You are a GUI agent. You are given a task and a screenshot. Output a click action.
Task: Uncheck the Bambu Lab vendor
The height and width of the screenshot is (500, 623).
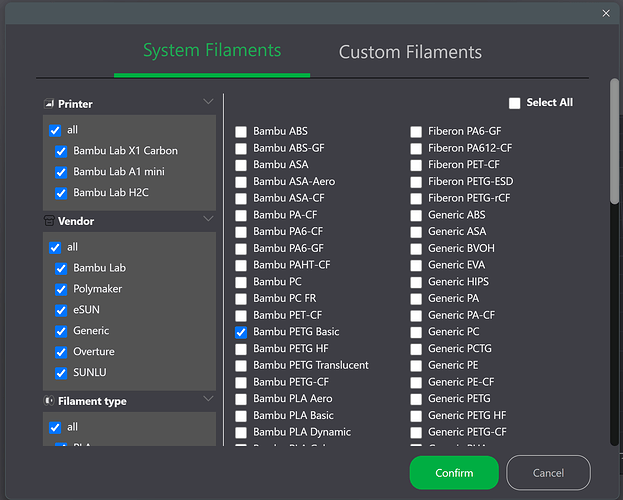[61, 269]
